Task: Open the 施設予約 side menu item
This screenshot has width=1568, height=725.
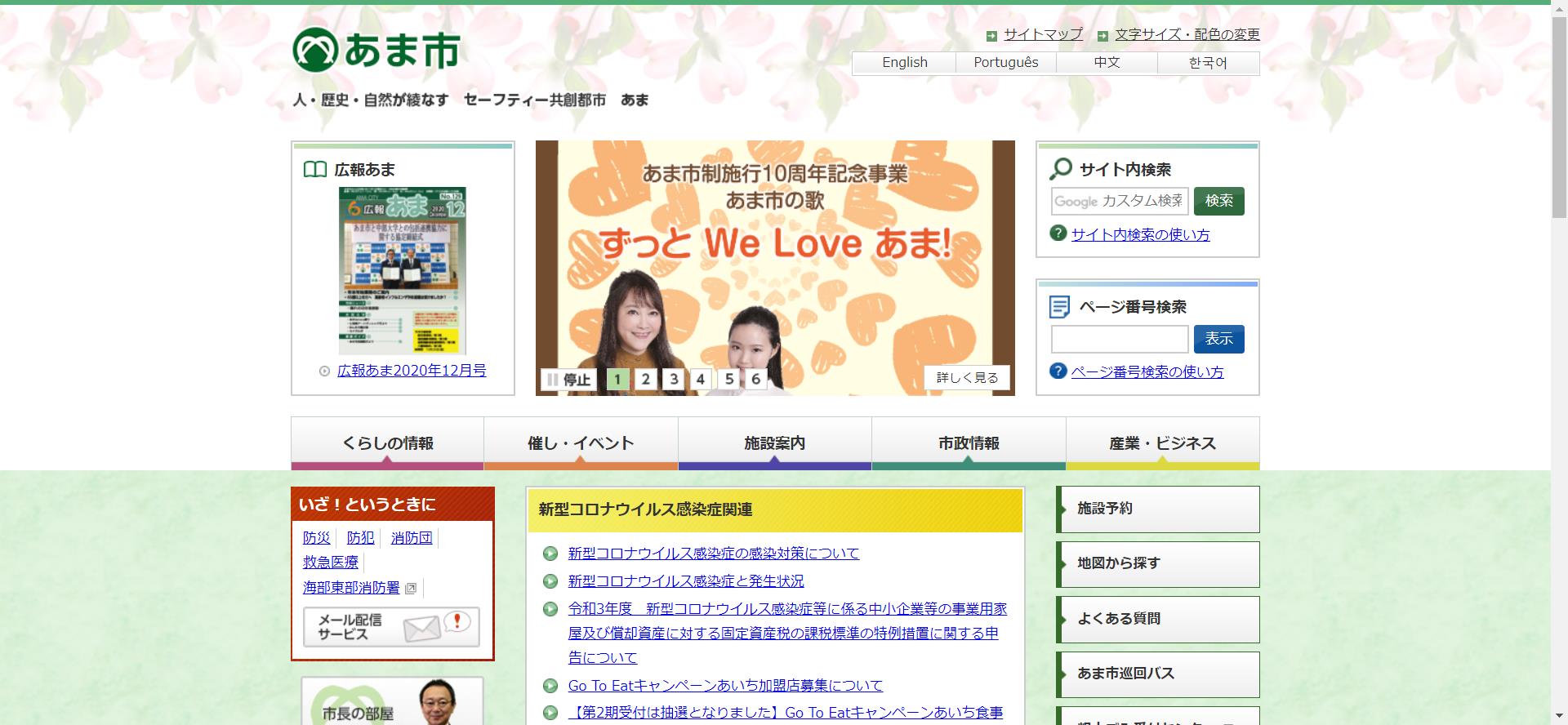Action: [1157, 509]
